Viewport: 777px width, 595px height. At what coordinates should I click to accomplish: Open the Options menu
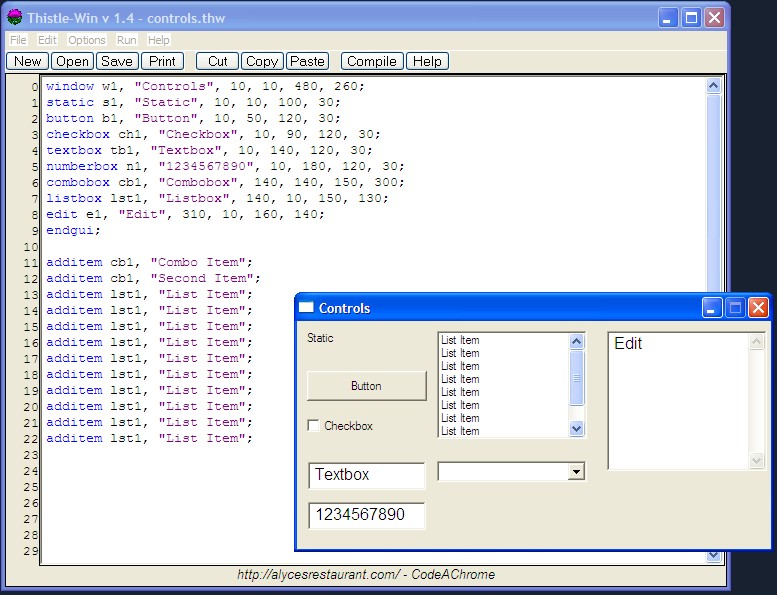point(87,40)
